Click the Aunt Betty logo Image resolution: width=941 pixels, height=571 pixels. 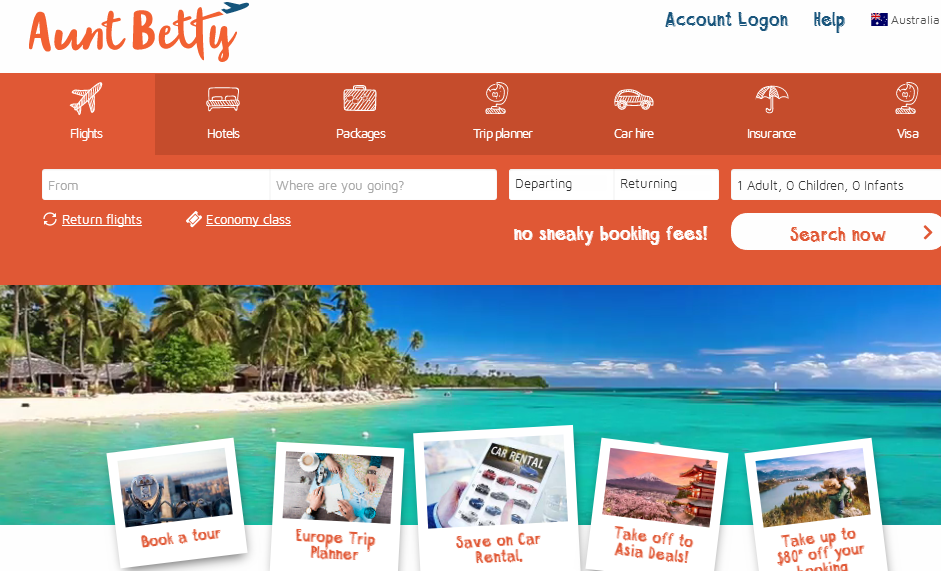coord(137,32)
